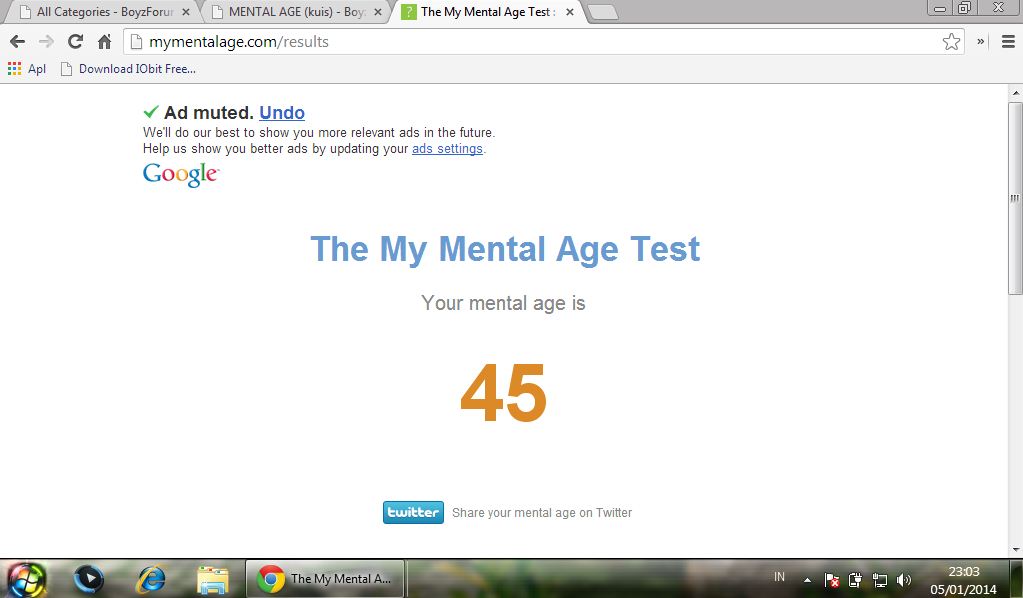Viewport: 1023px width, 598px height.
Task: Reload the current page
Action: (75, 42)
